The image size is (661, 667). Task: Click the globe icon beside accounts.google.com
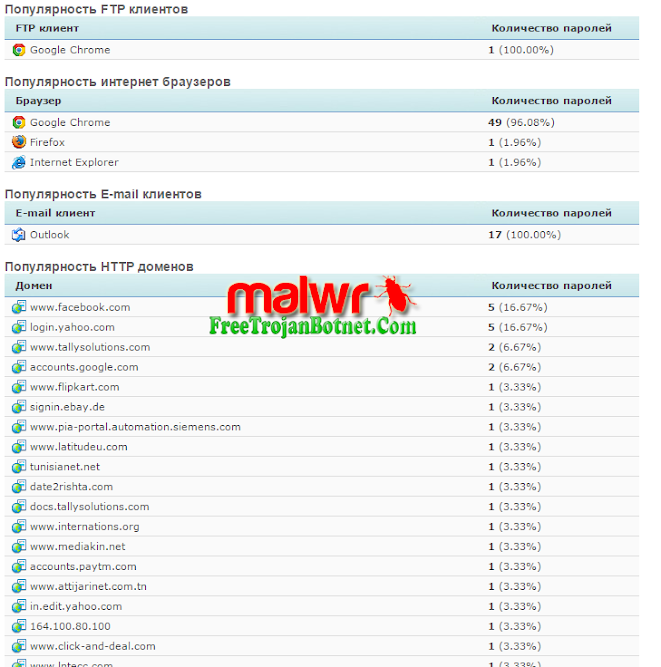tap(19, 367)
